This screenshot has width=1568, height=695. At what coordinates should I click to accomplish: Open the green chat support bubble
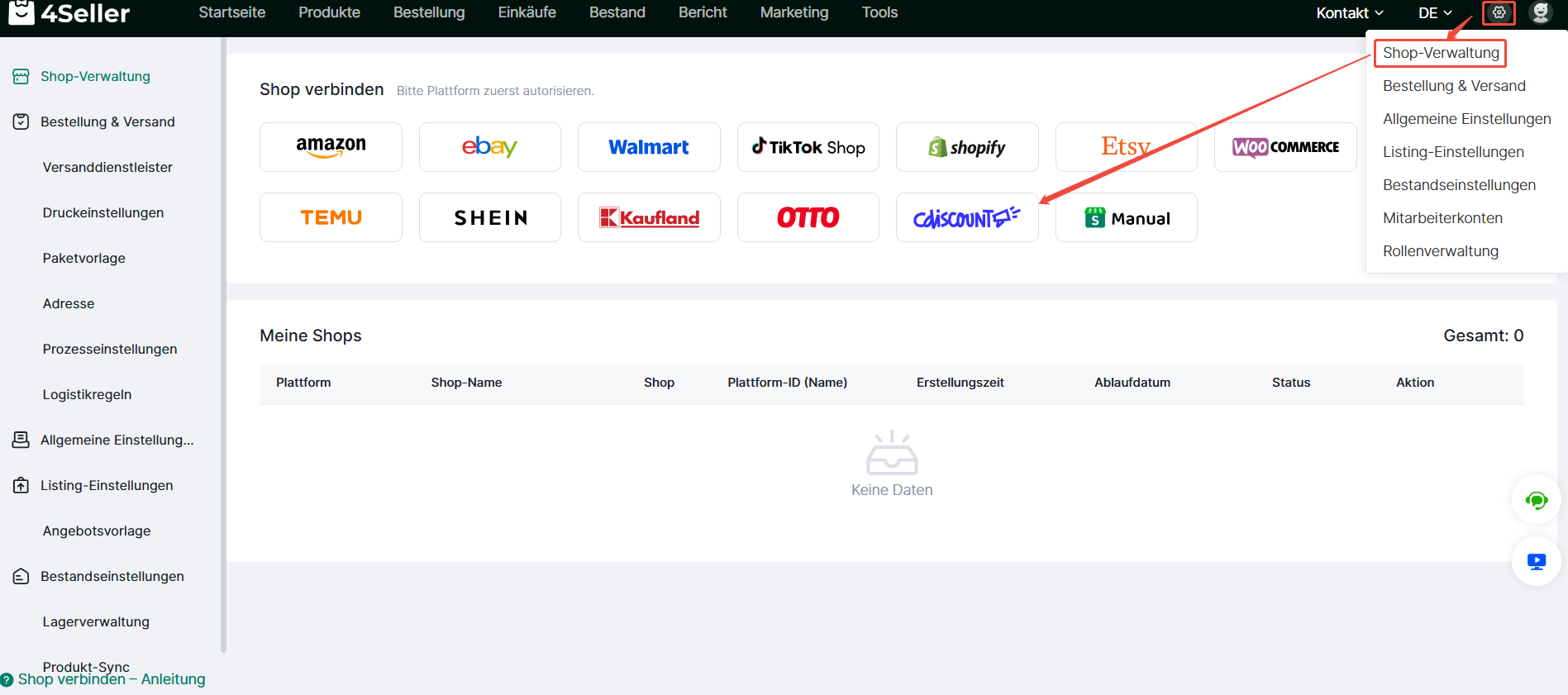1537,500
